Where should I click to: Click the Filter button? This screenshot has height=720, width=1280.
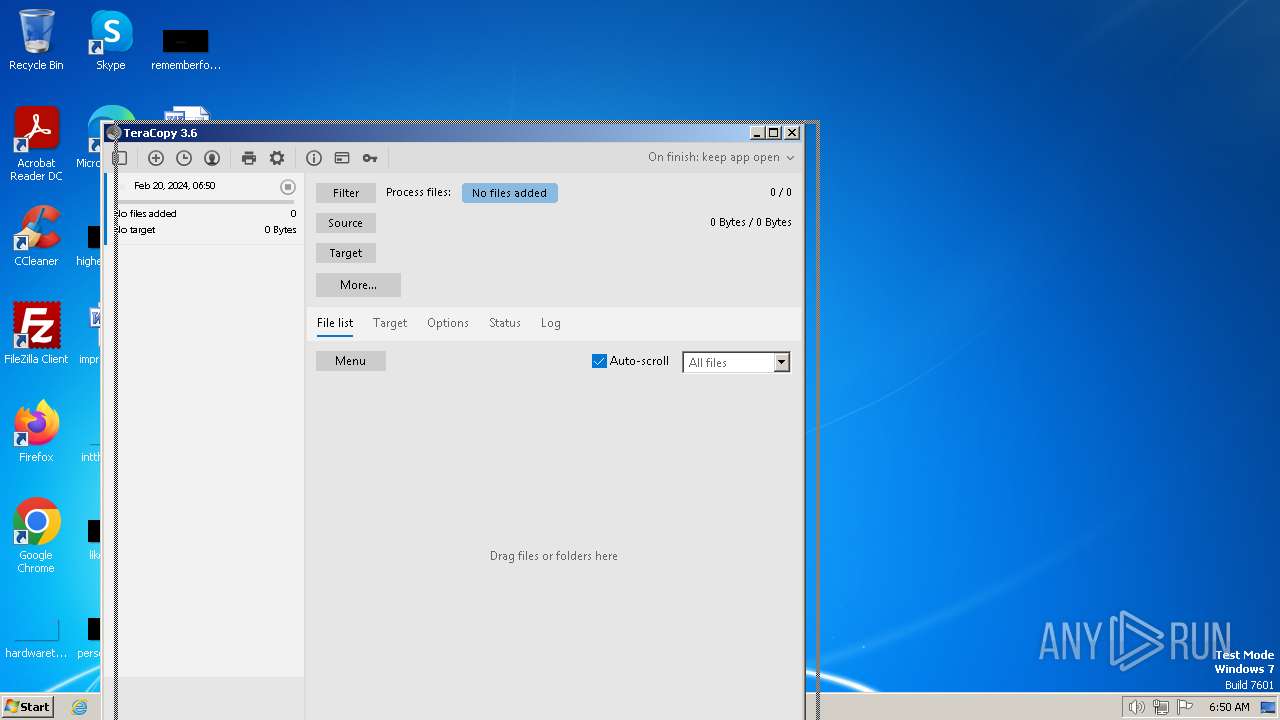pos(346,193)
